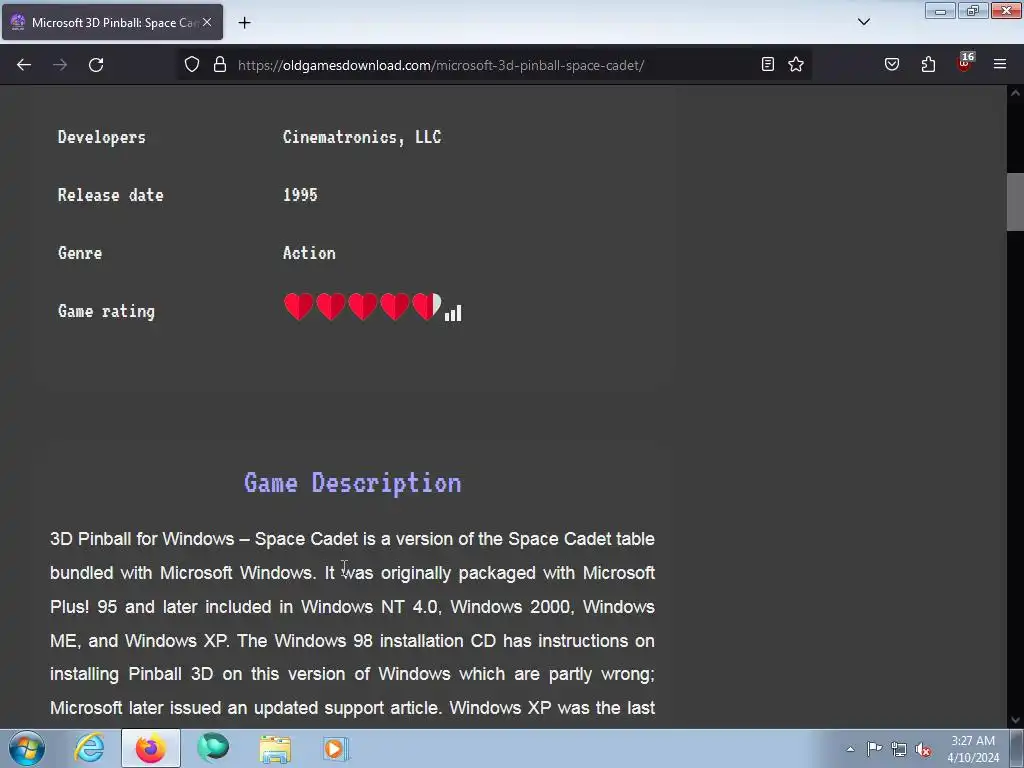Click the fifth half-filled heart rating
1024x768 pixels.
[x=427, y=306]
